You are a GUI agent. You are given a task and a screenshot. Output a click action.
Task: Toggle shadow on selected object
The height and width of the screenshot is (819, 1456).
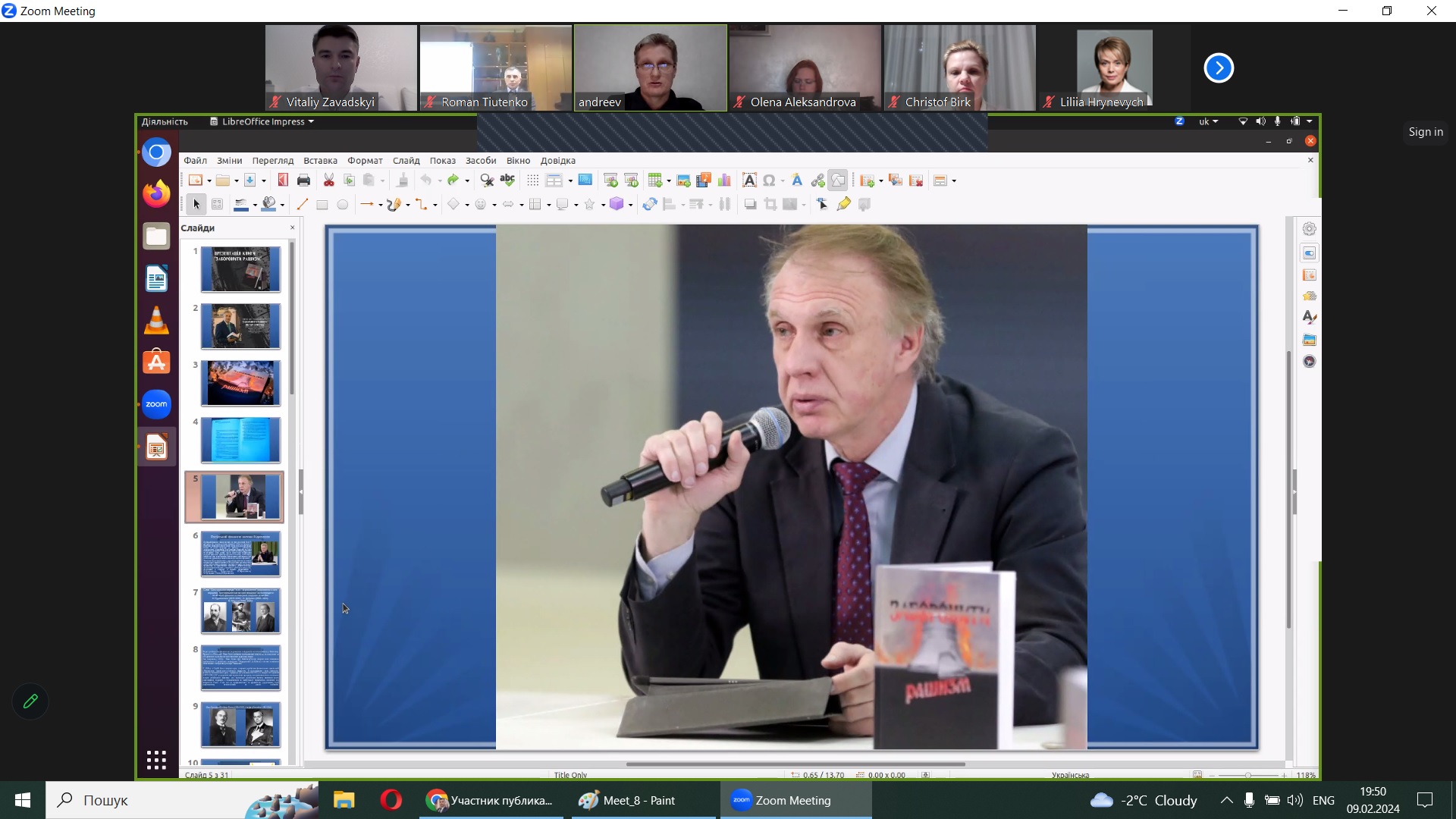pos(750,205)
